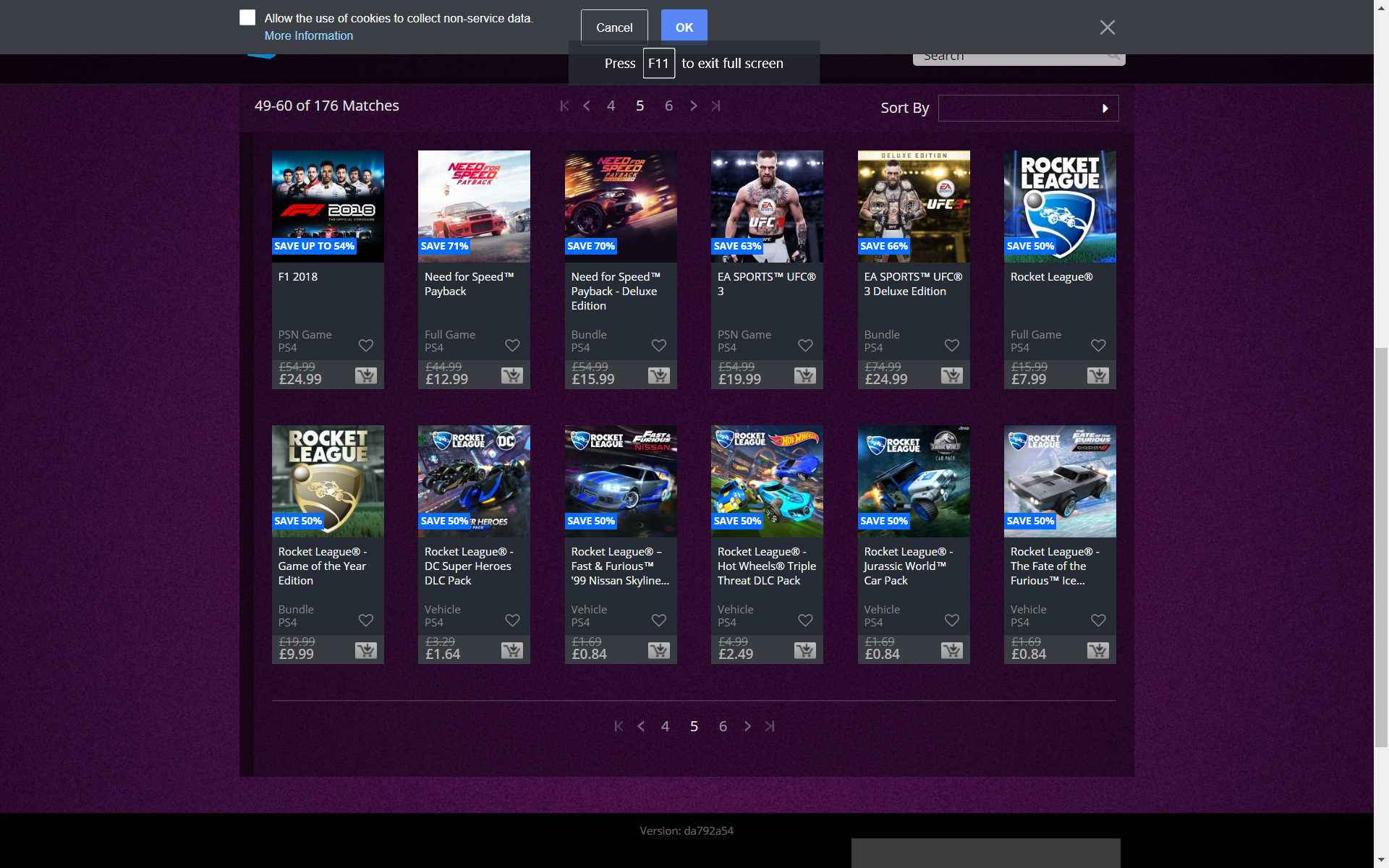This screenshot has height=868, width=1389.
Task: Open the UFC 3 Deluxe Edition cover
Action: pyautogui.click(x=914, y=206)
